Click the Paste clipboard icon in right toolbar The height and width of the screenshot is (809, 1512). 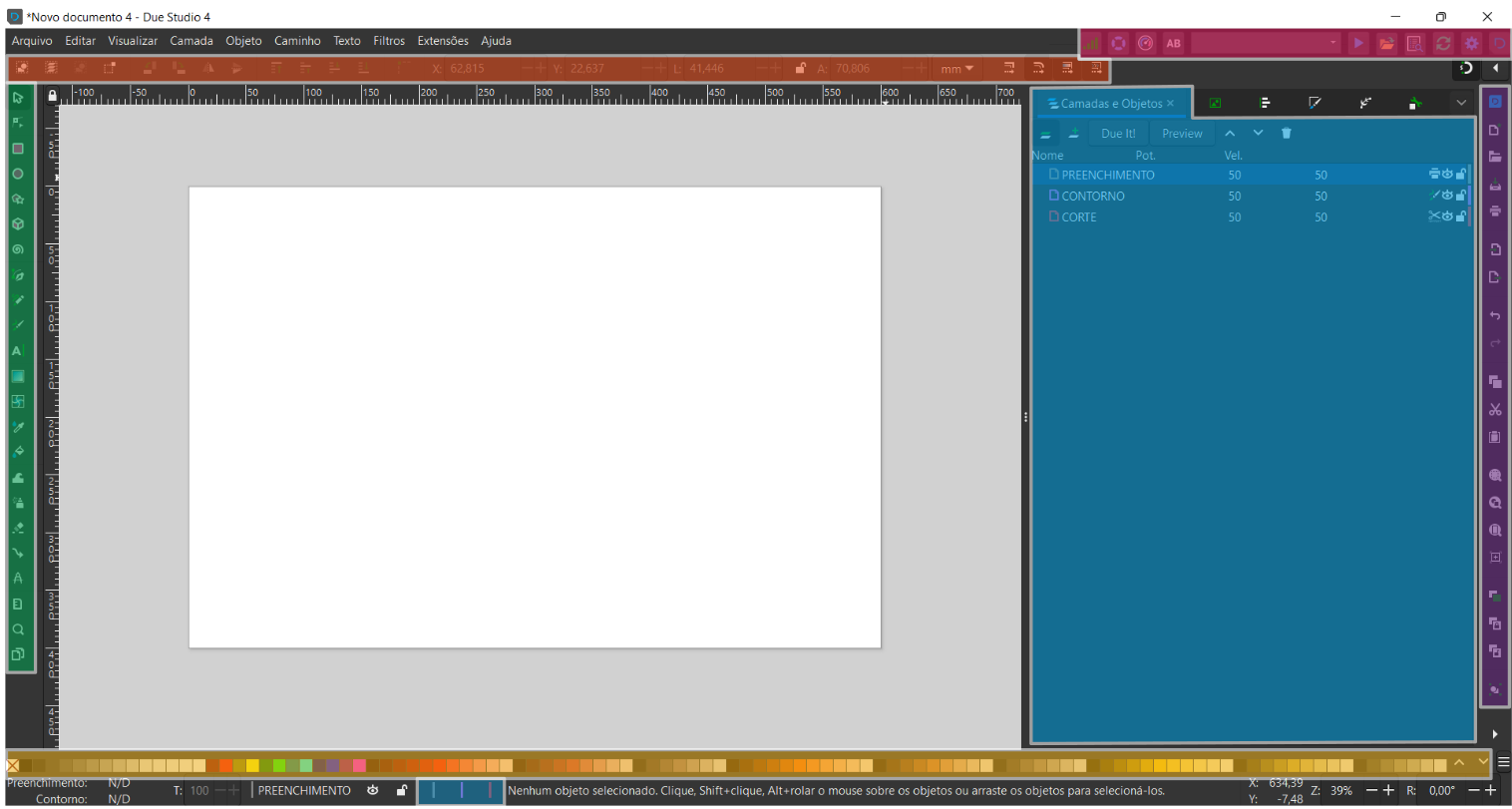click(1495, 437)
